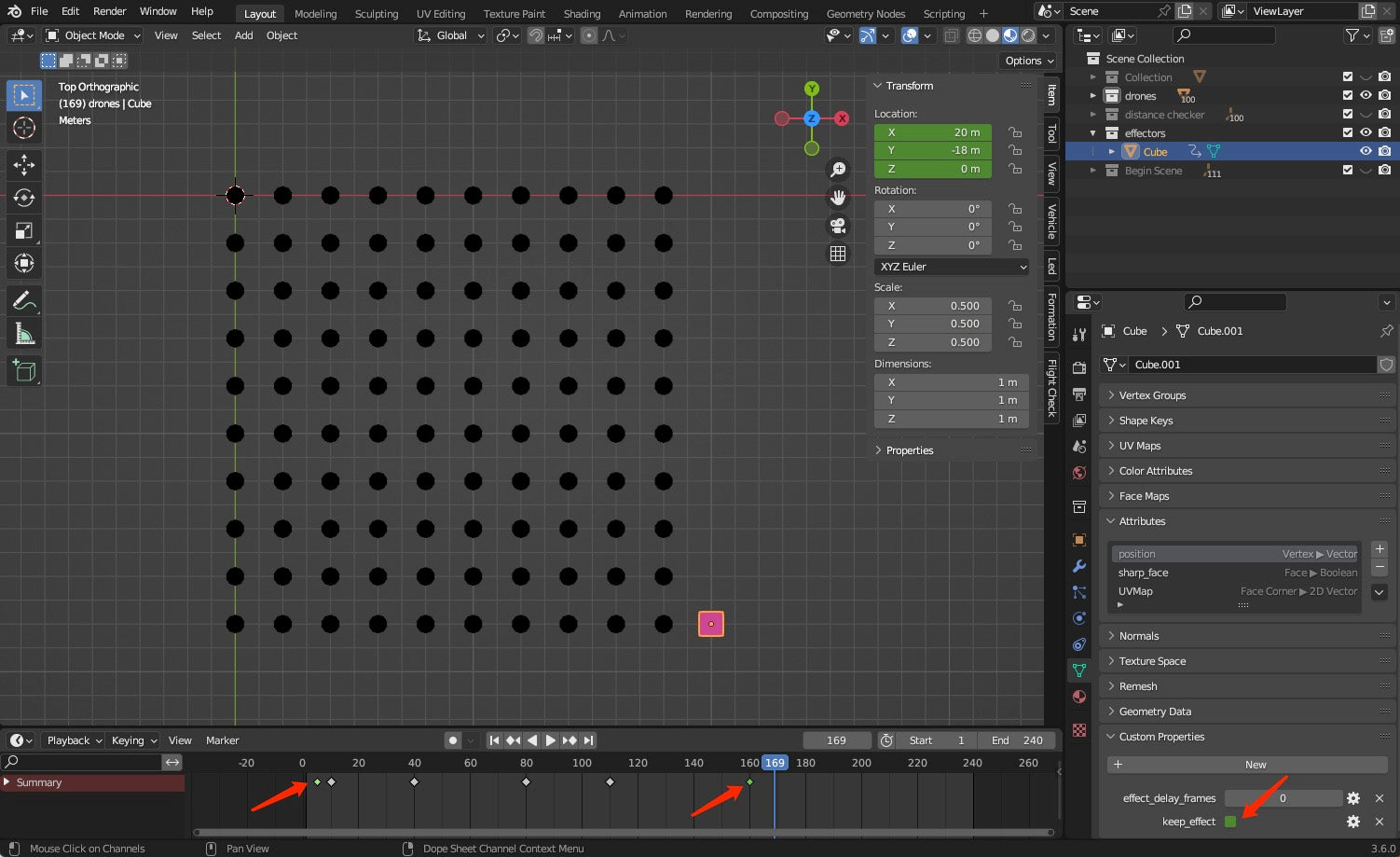Viewport: 1400px width, 857px height.
Task: Choose the Annotate pencil tool
Action: 24,300
